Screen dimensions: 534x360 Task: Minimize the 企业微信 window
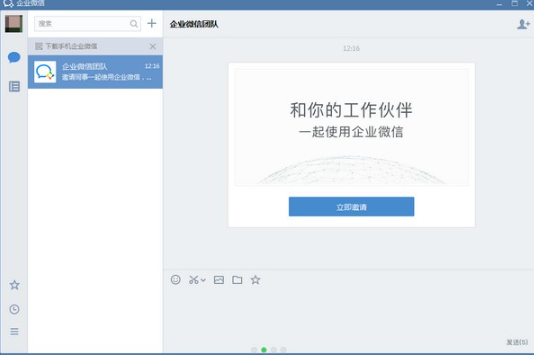499,4
